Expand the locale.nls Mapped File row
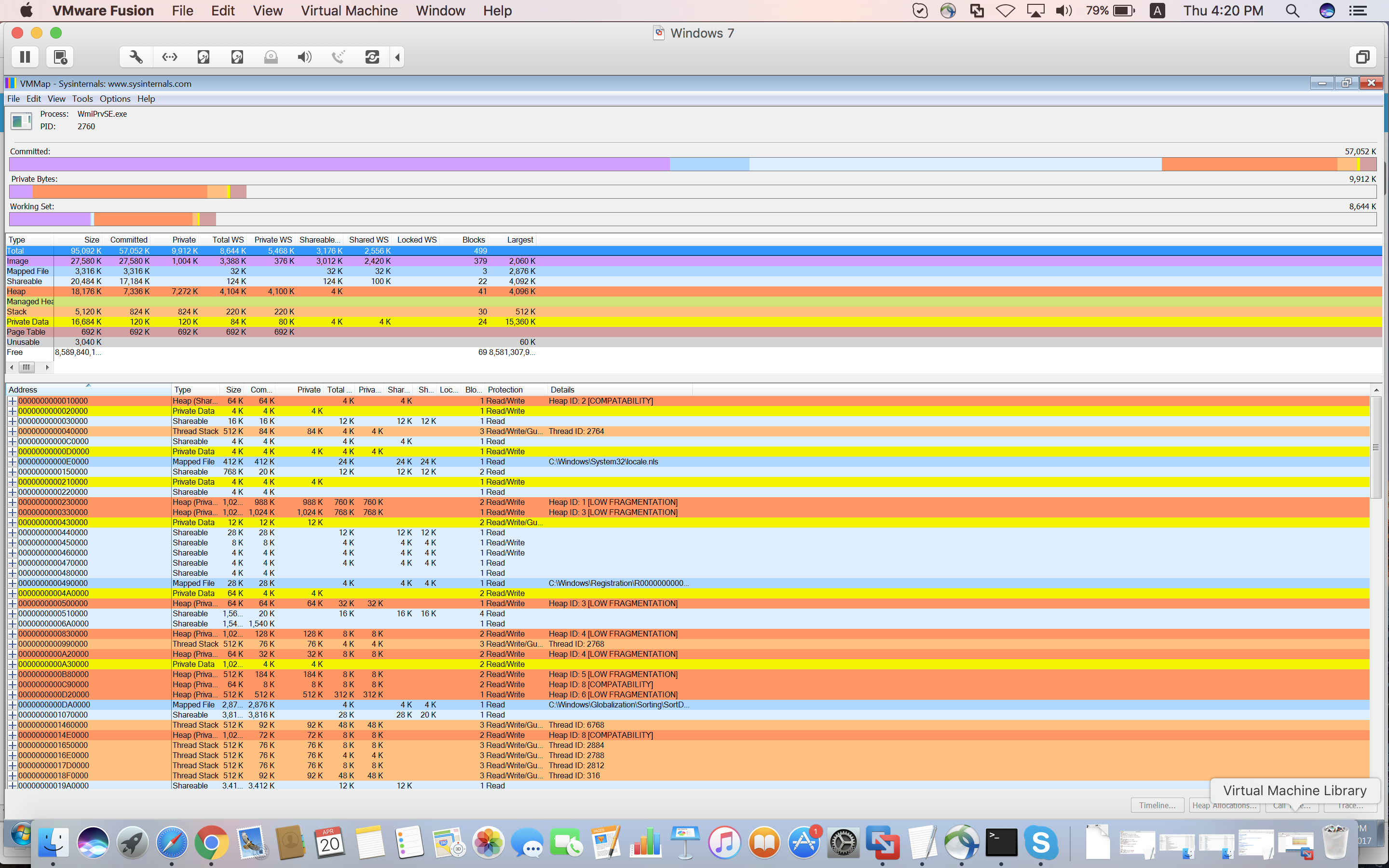The width and height of the screenshot is (1389, 868). 12,462
